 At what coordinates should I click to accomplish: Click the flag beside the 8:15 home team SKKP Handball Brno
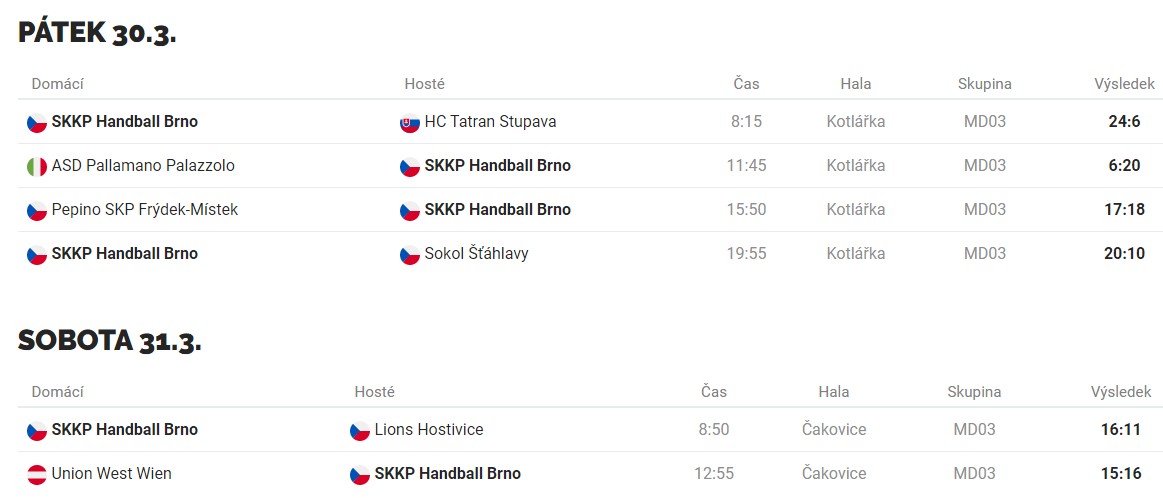point(36,122)
